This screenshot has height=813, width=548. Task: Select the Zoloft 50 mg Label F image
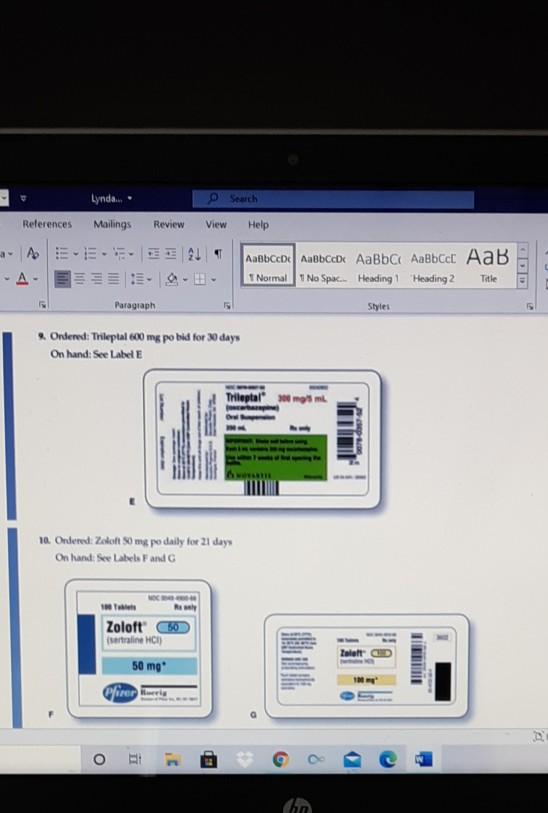[138, 649]
